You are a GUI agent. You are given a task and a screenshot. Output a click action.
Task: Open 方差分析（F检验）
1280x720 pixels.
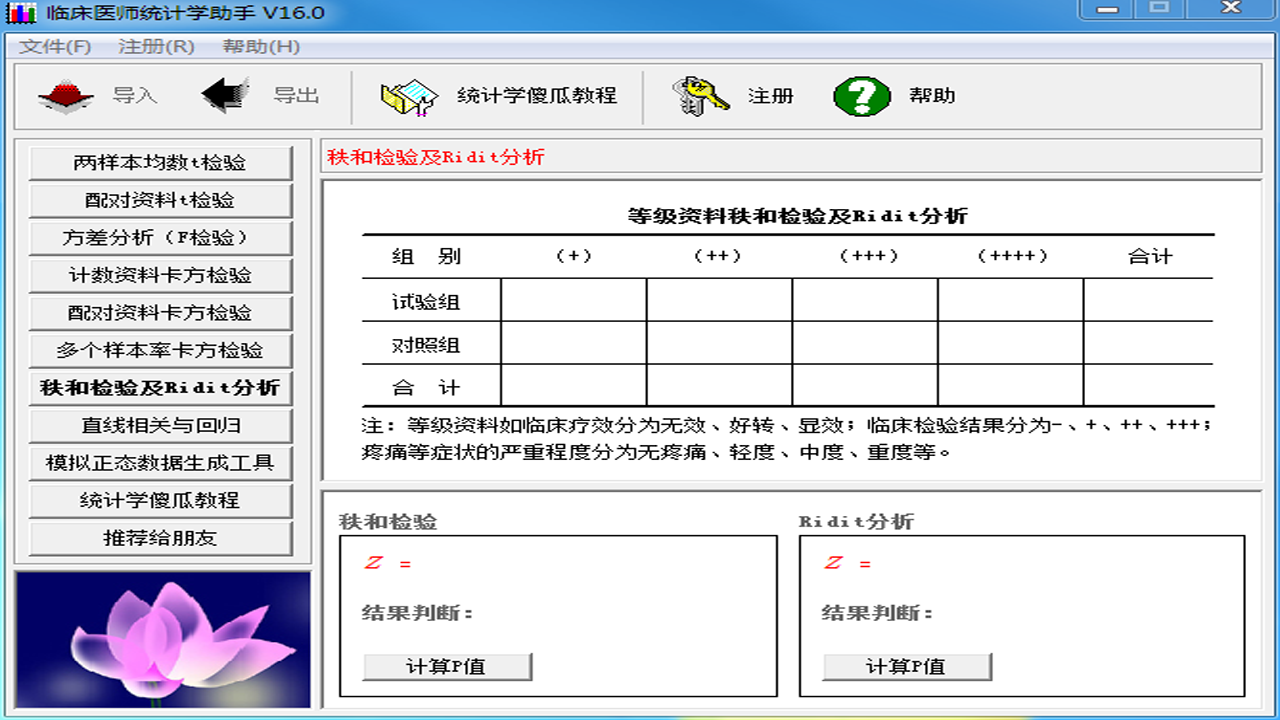pyautogui.click(x=160, y=238)
